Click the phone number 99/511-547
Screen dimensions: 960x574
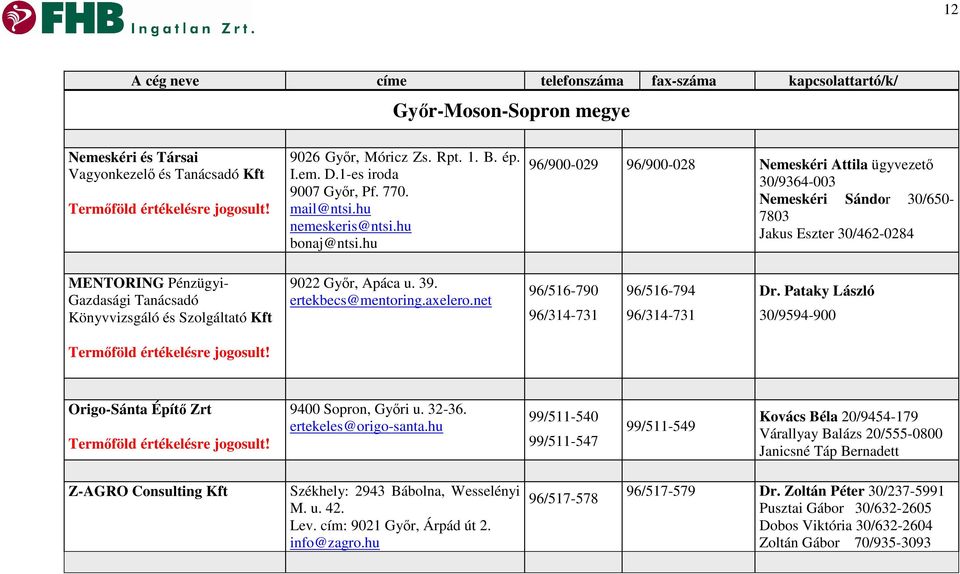click(563, 441)
